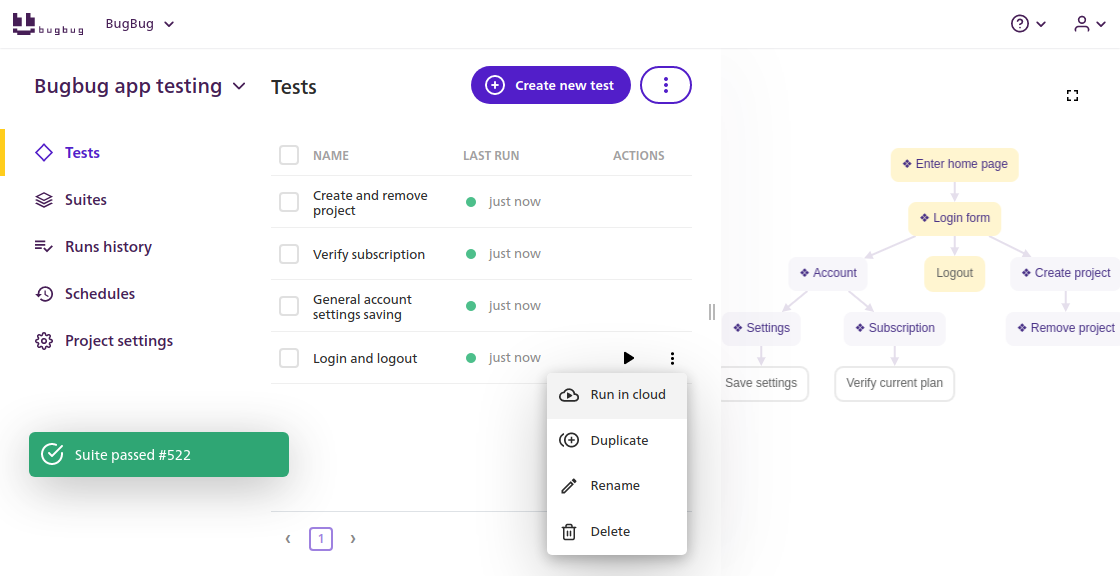Select Delete from context menu
This screenshot has height=576, width=1120.
point(616,532)
